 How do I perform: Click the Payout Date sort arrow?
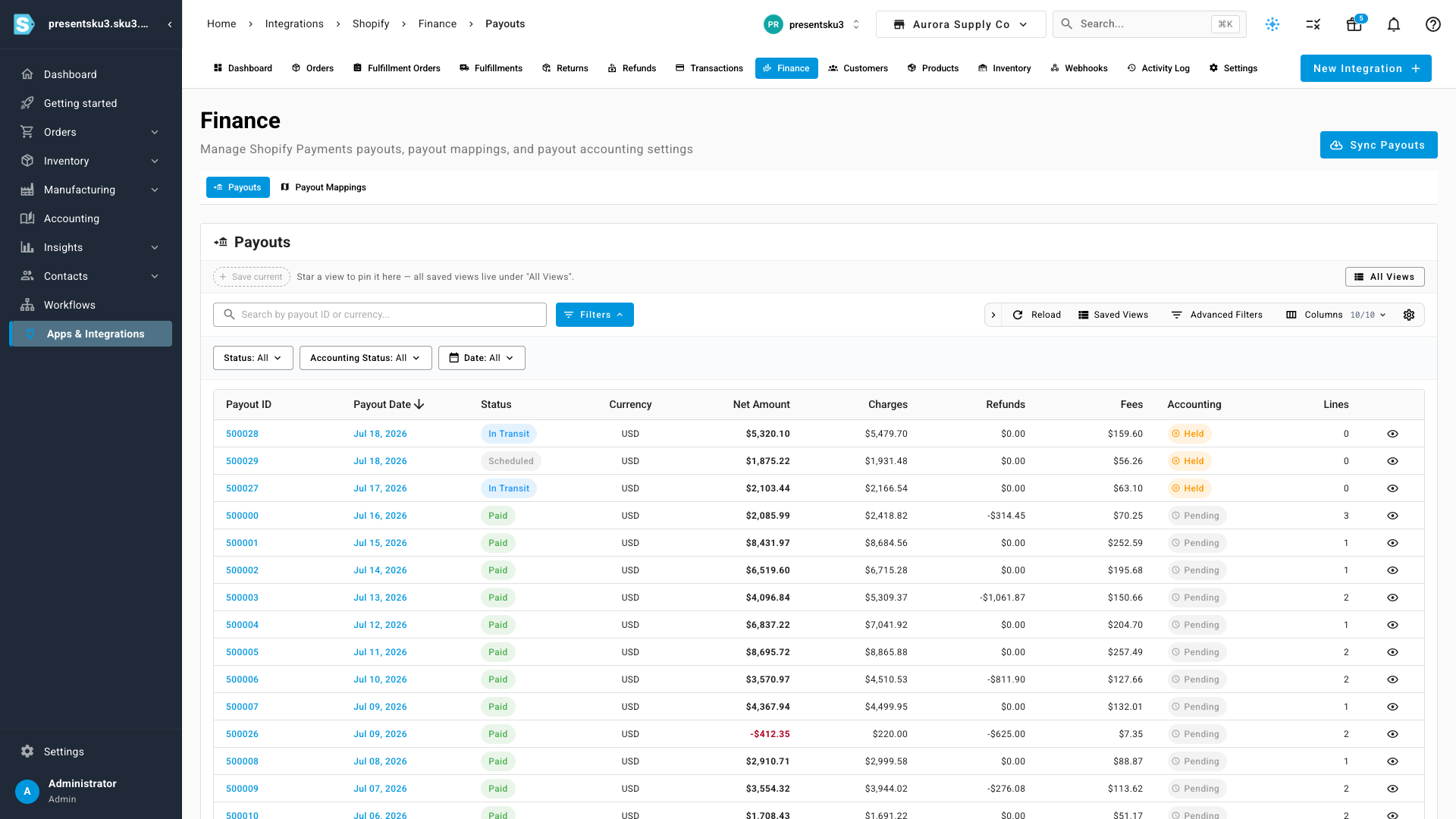coord(419,404)
